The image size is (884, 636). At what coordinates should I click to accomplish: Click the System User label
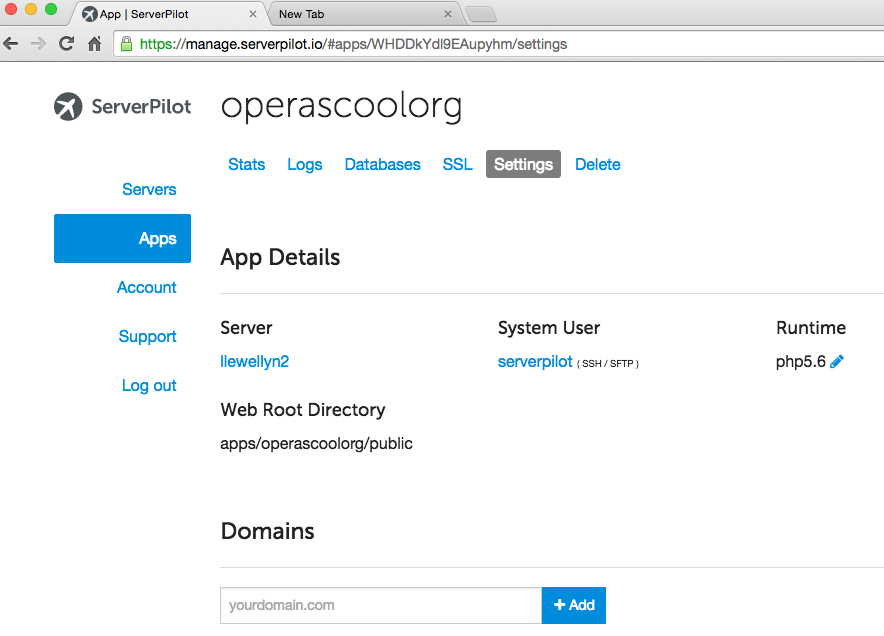click(x=549, y=328)
